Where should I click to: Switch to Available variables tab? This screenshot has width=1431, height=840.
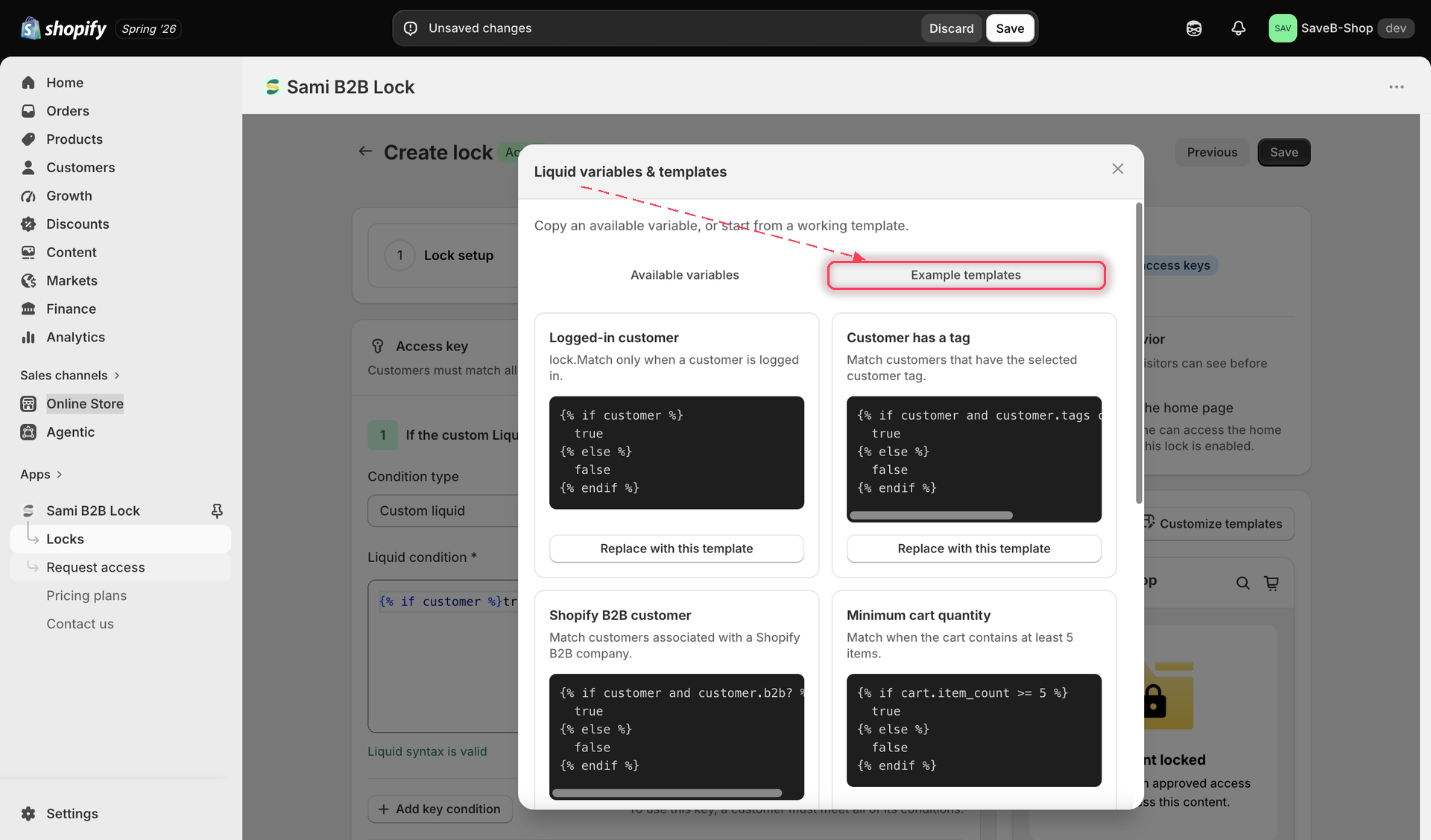(x=684, y=275)
